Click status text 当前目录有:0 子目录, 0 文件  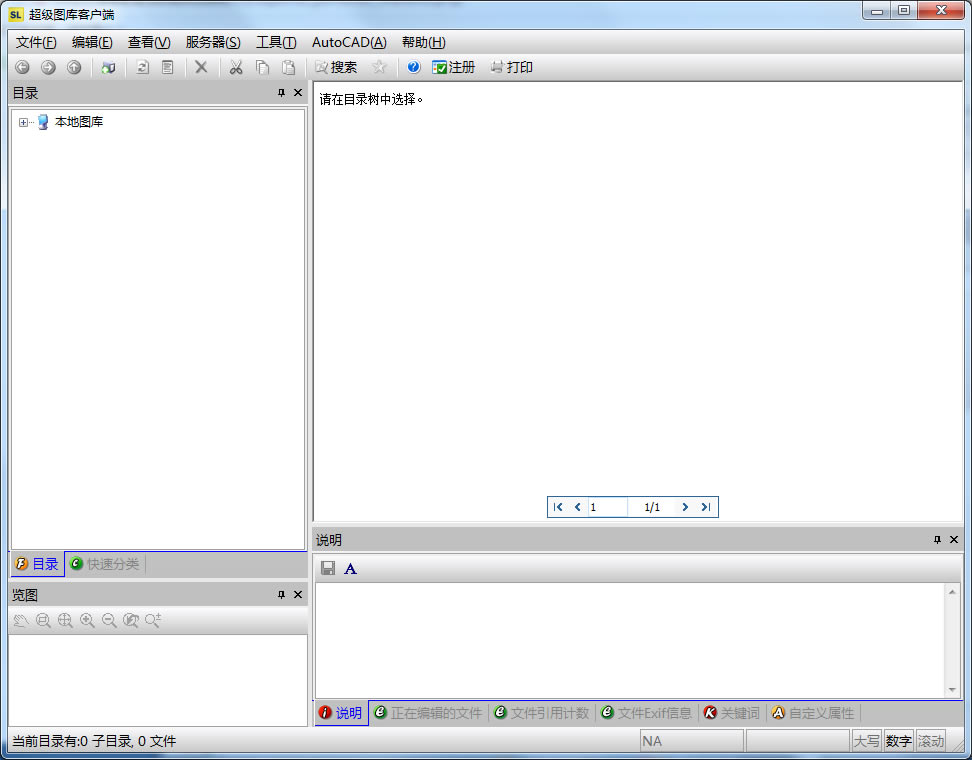coord(94,741)
